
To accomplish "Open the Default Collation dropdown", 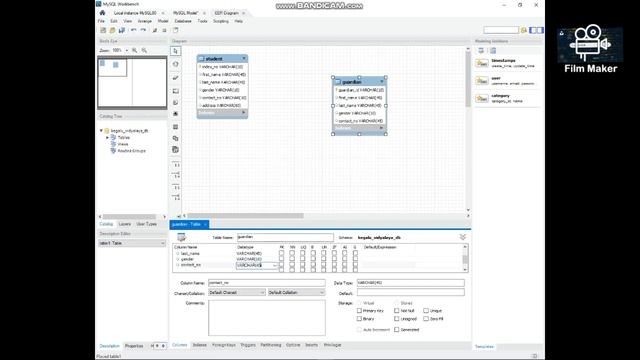I will coord(296,293).
